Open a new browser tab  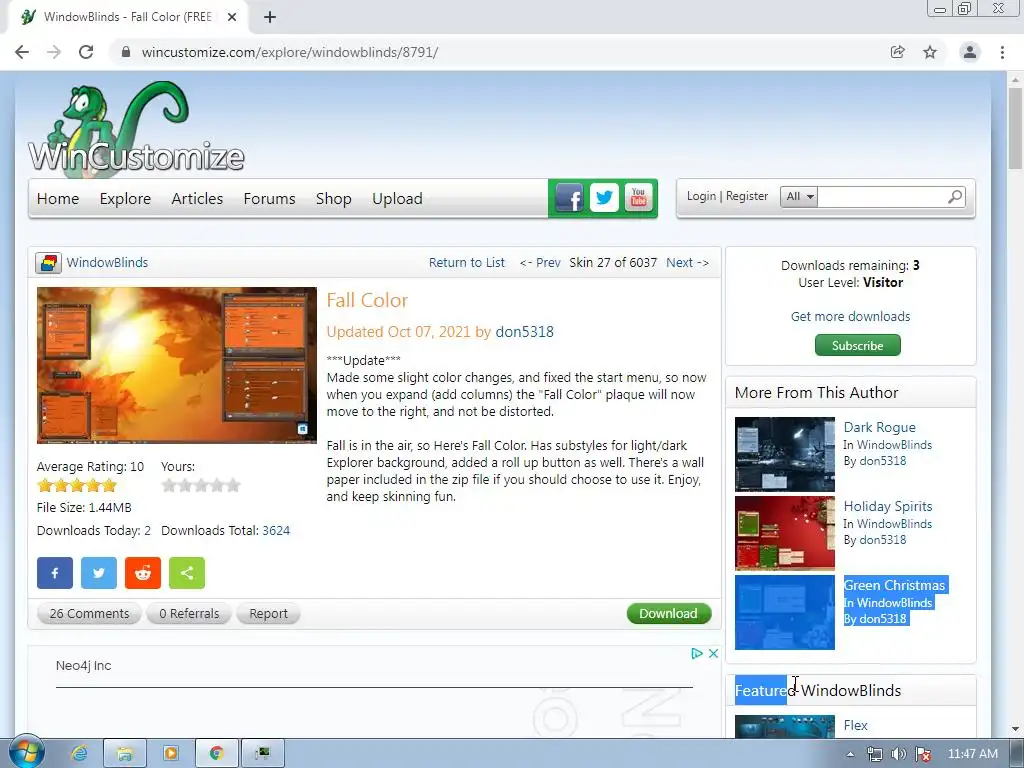[270, 17]
